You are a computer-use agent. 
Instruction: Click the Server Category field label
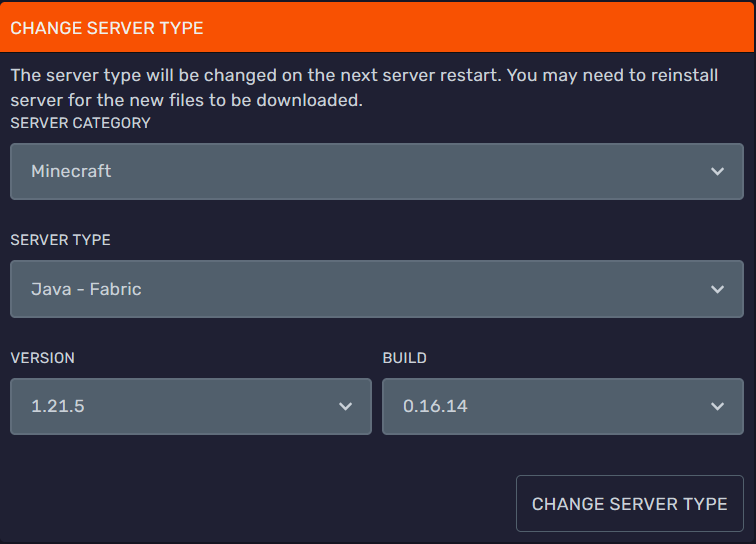80,123
